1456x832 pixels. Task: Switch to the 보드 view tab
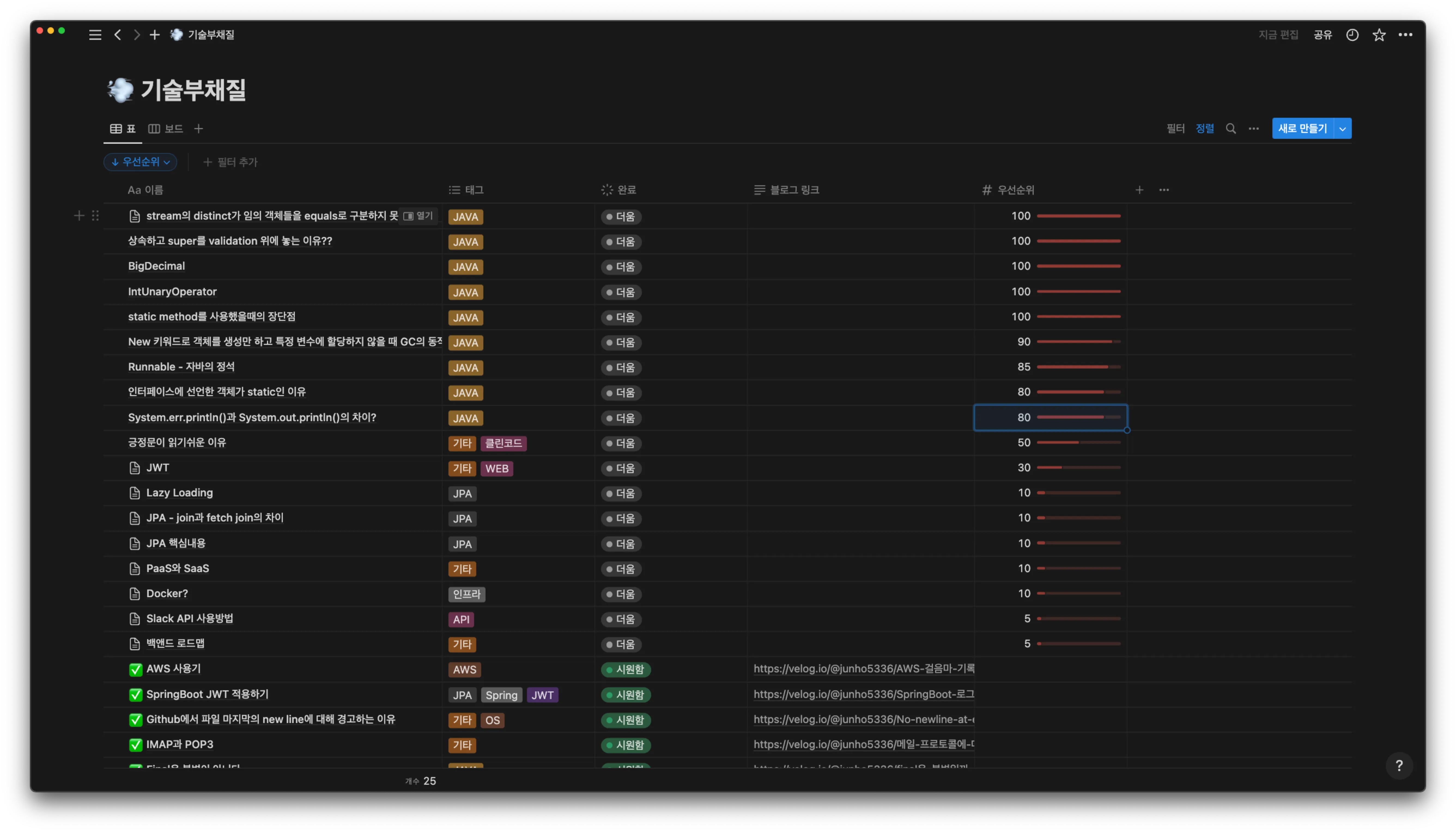[x=166, y=129]
